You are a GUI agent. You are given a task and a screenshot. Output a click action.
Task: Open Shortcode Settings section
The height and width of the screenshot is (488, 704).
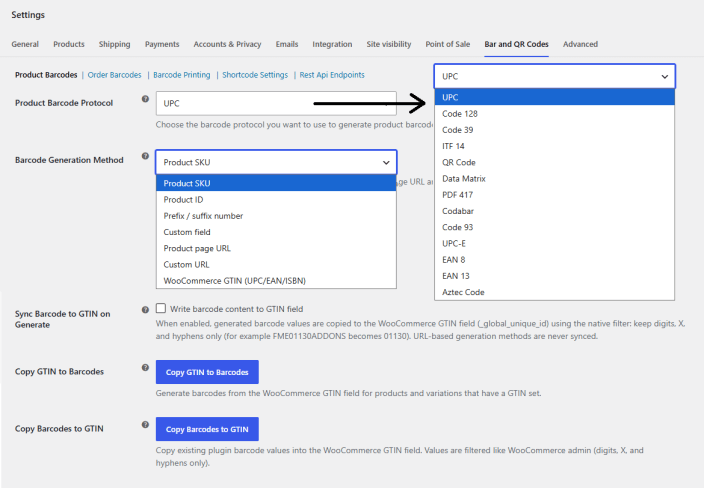point(255,75)
